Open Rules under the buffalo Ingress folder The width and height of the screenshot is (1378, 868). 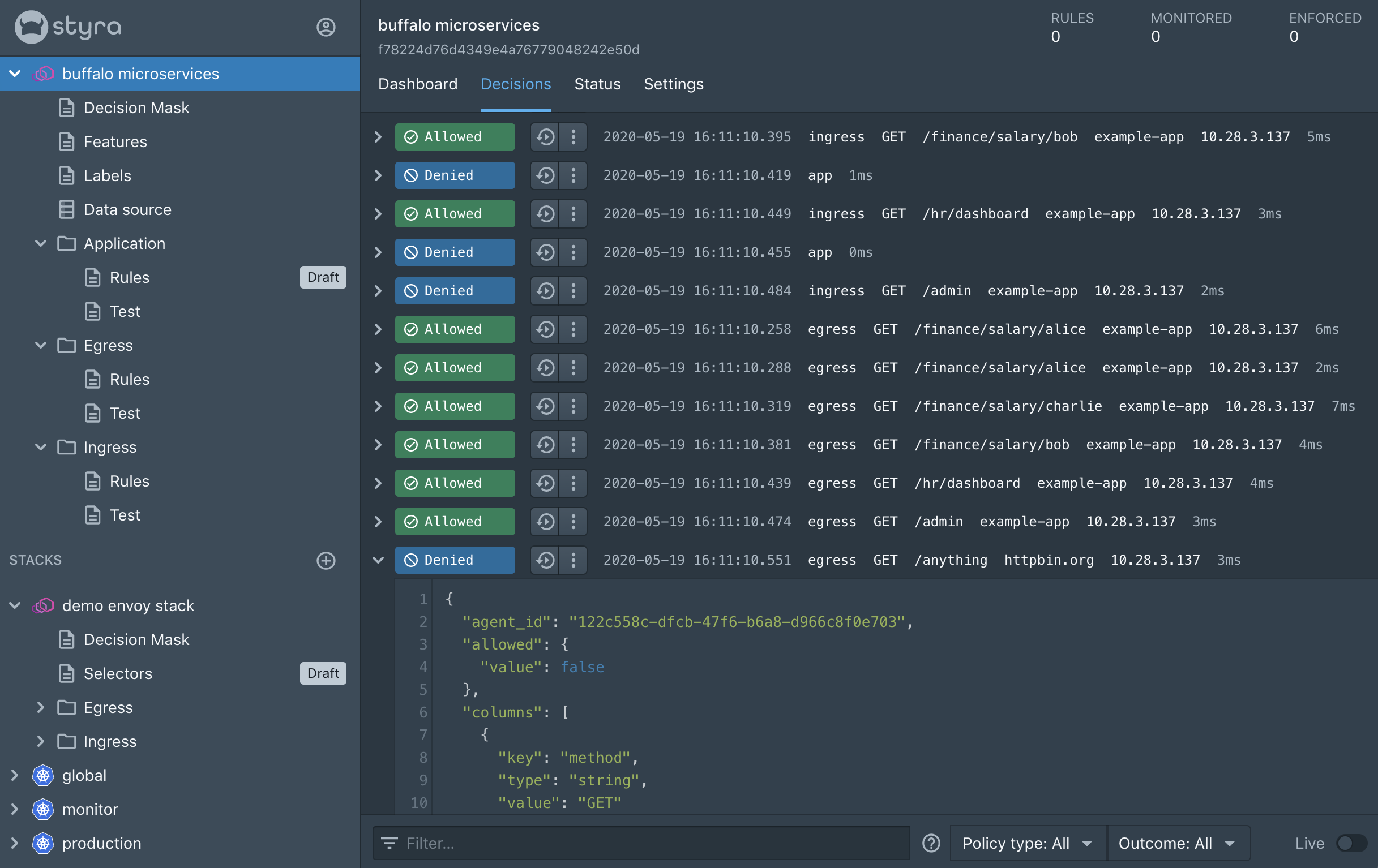click(129, 481)
